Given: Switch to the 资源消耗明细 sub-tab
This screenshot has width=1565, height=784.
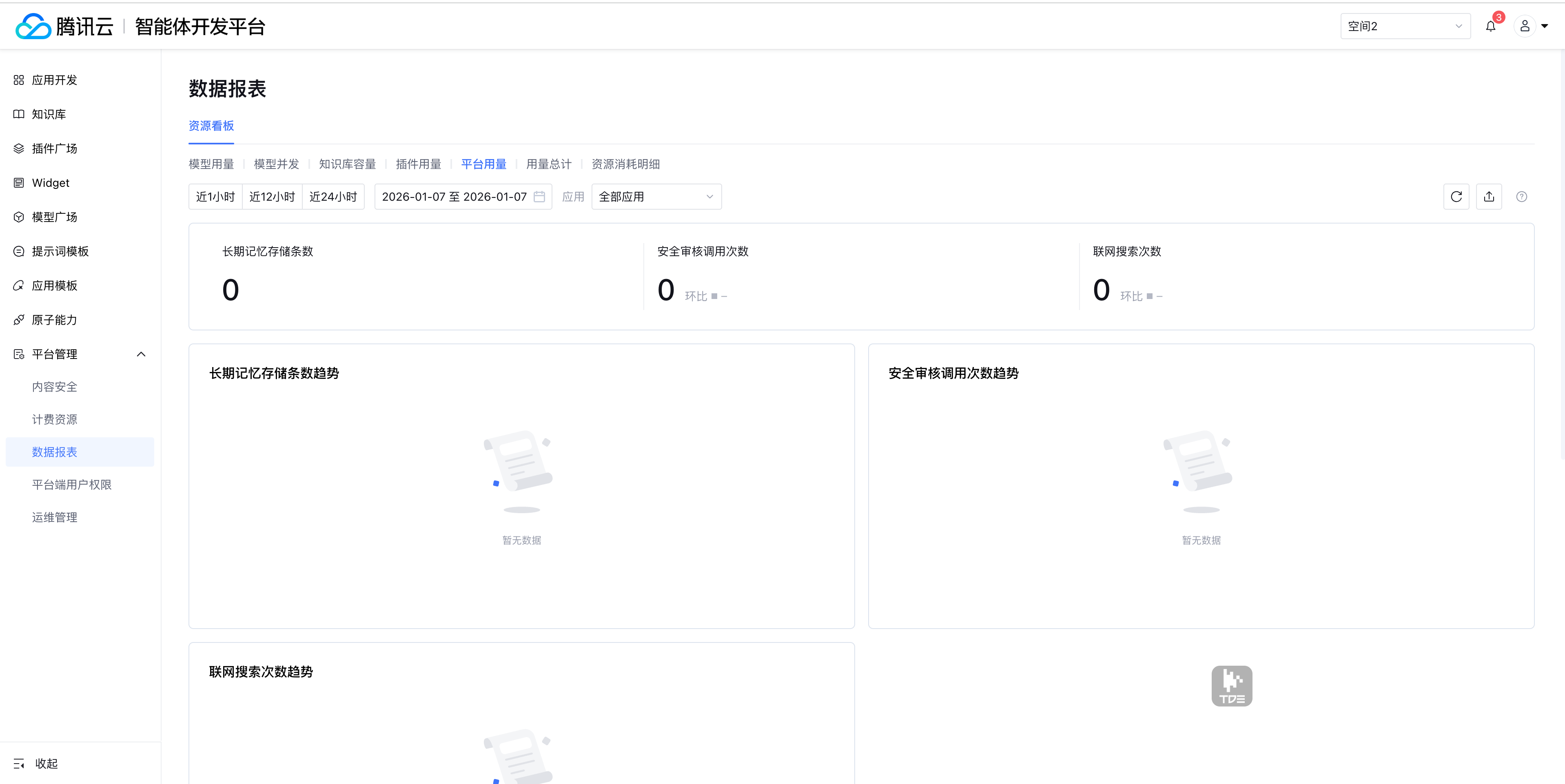Looking at the screenshot, I should pyautogui.click(x=625, y=164).
